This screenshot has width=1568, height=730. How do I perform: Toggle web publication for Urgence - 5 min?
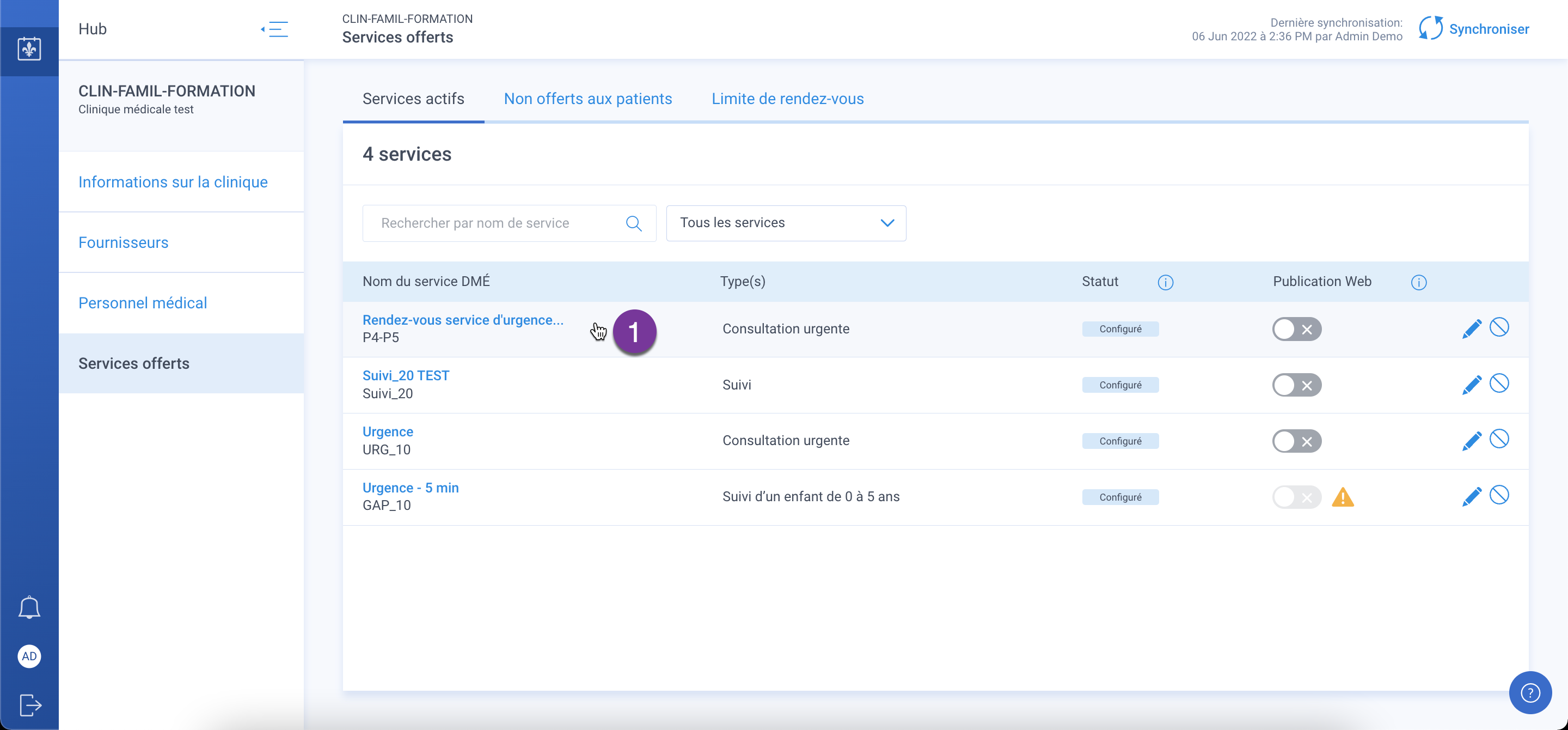tap(1296, 497)
